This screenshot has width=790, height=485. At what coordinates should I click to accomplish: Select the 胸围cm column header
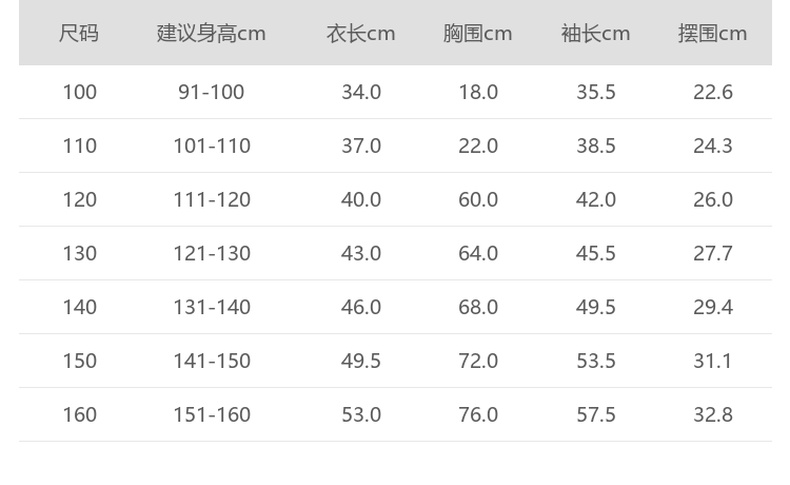pos(477,33)
